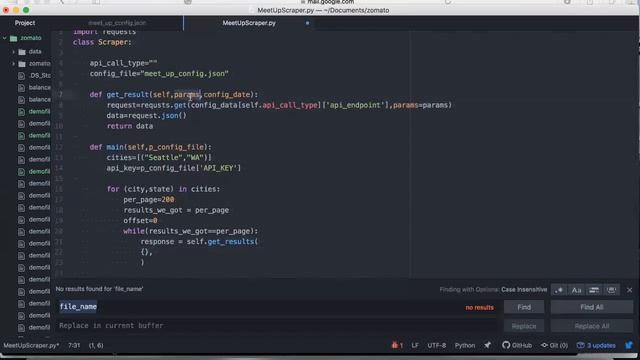Select the data folder label
This screenshot has width=640, height=360.
click(35, 51)
